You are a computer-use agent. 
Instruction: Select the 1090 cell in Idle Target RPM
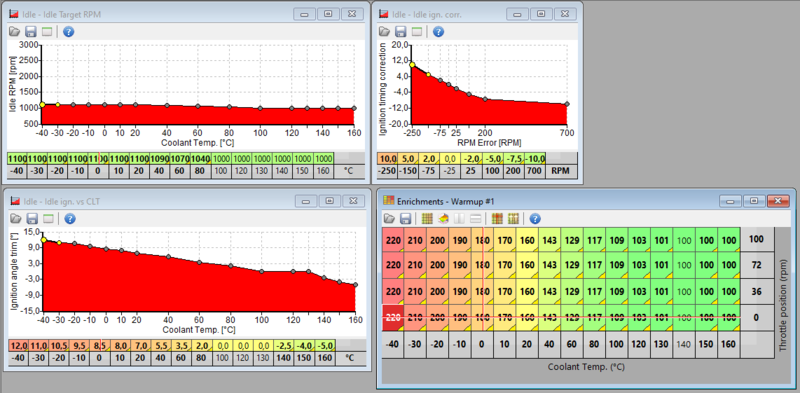160,158
